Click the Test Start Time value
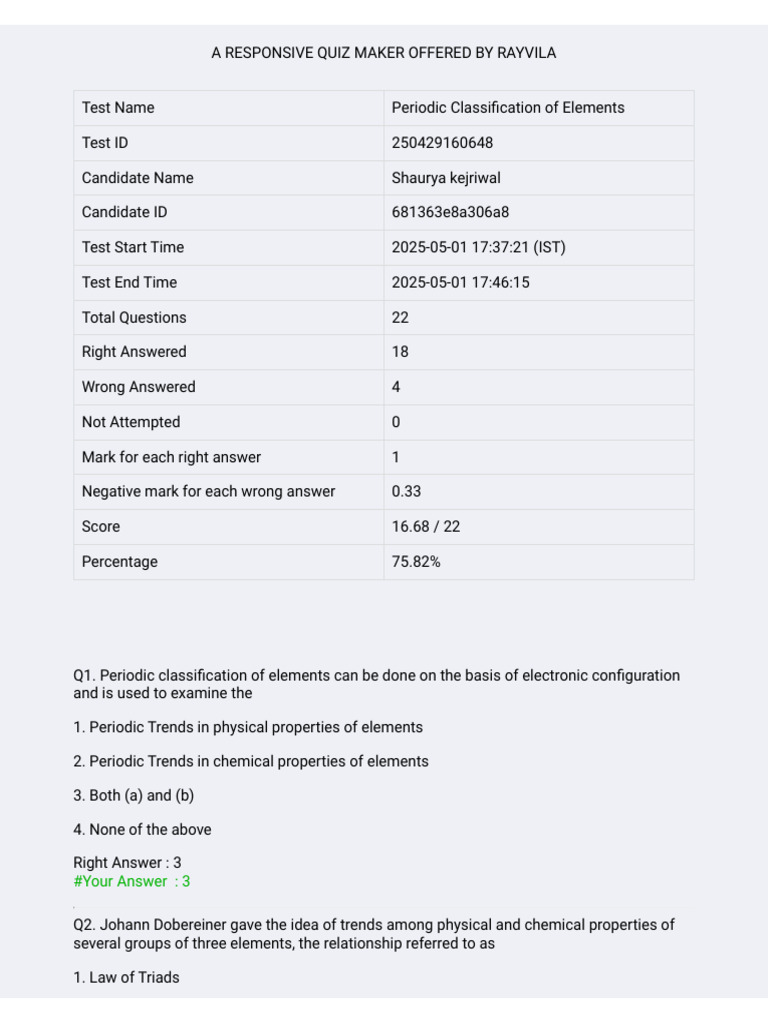Image resolution: width=768 pixels, height=1024 pixels. click(478, 248)
